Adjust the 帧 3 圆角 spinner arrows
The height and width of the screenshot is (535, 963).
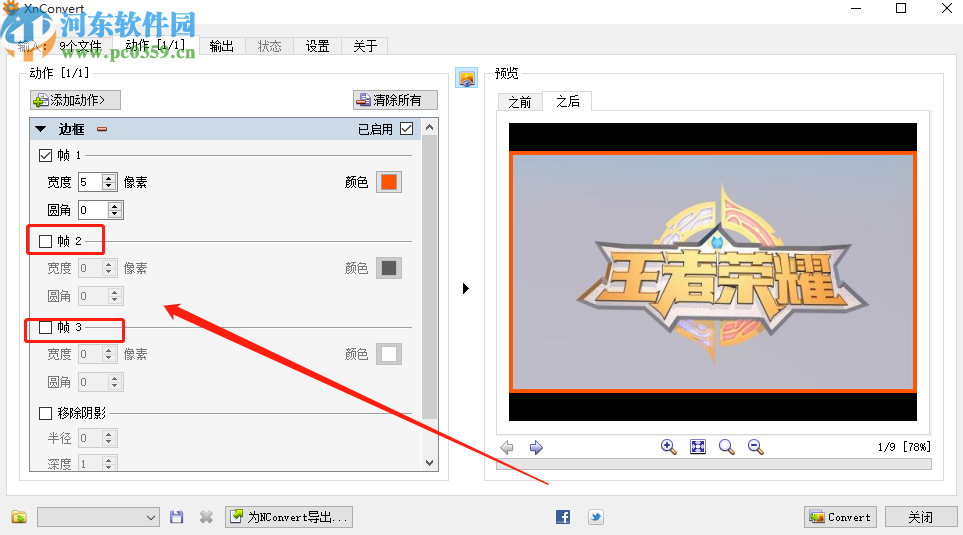115,382
